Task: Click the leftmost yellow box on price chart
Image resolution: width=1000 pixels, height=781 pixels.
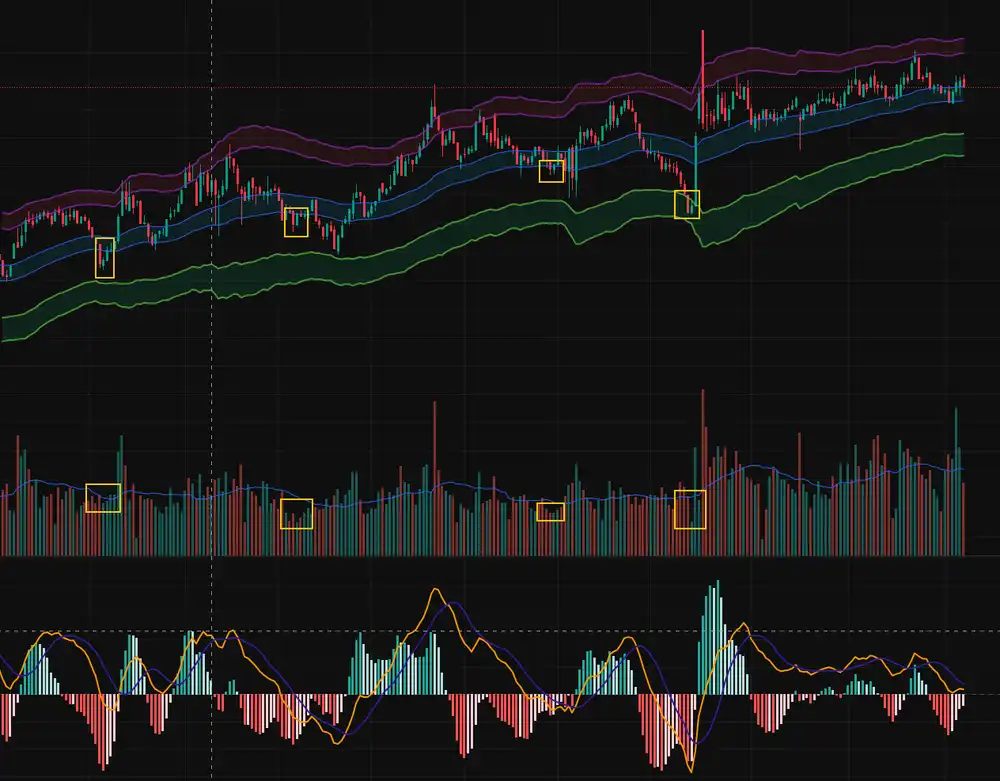Action: [105, 258]
